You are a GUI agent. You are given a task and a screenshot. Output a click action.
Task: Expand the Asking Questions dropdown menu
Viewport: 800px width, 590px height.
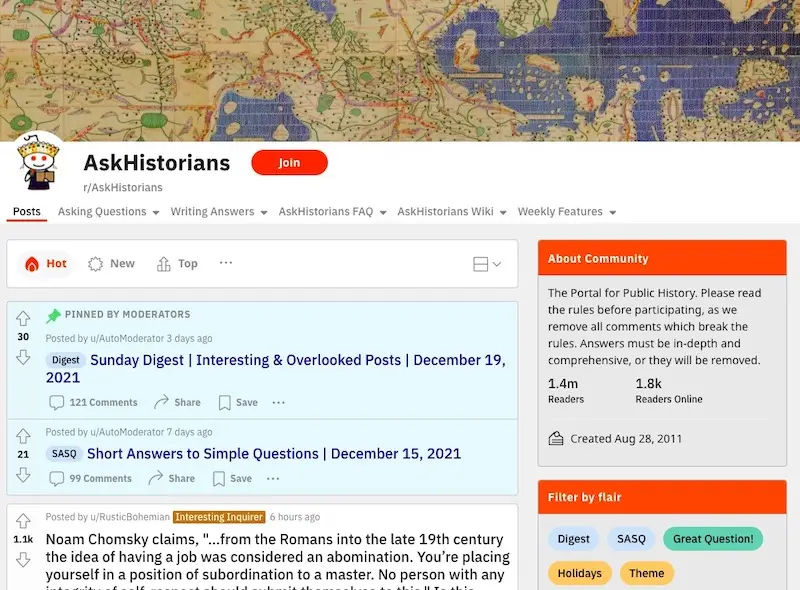click(x=108, y=211)
